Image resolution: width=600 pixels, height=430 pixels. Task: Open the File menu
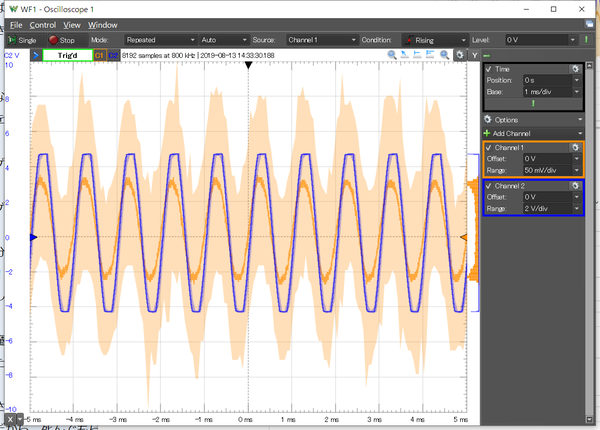pos(16,24)
